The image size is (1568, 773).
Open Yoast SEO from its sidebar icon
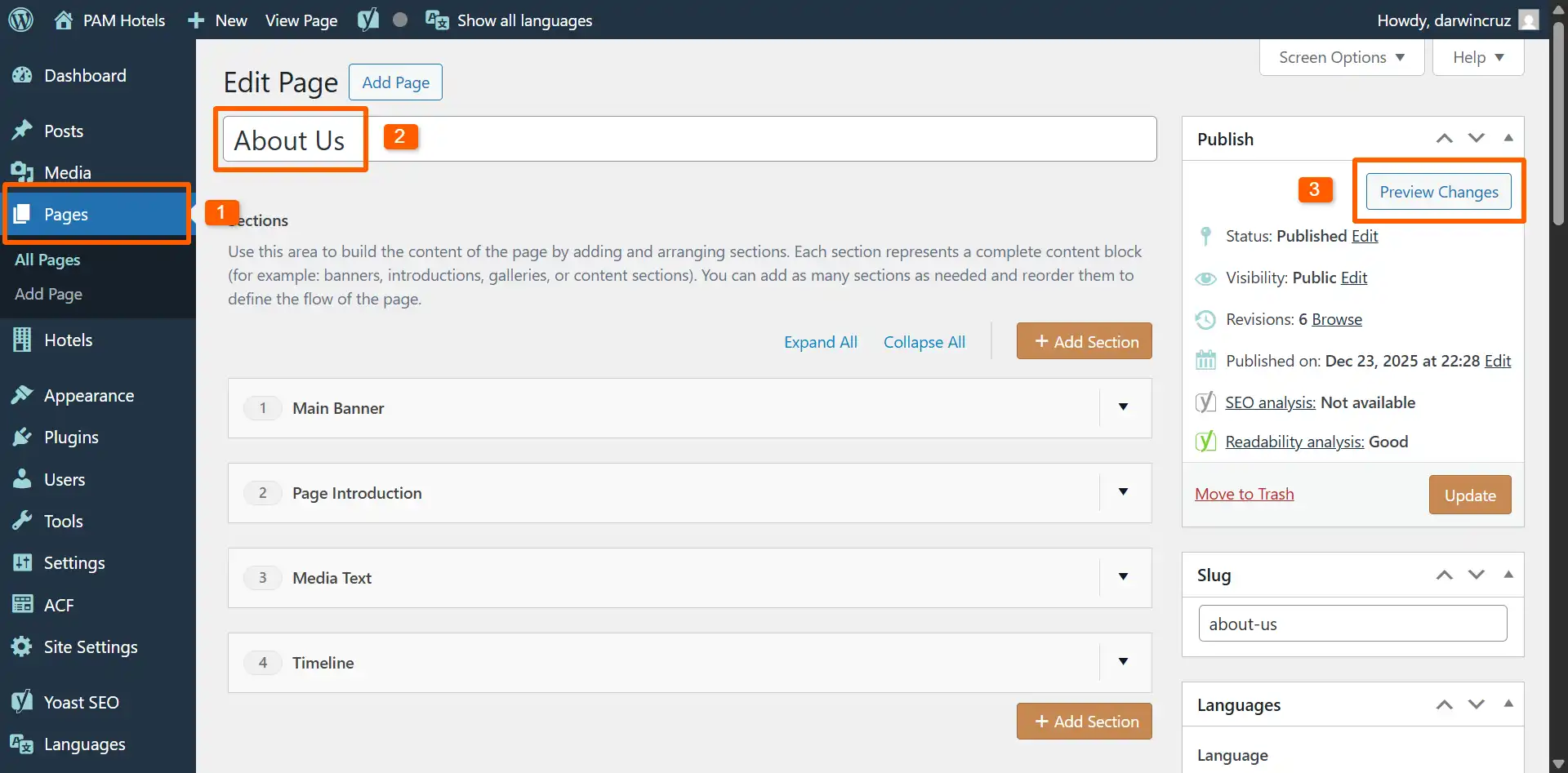[x=23, y=701]
